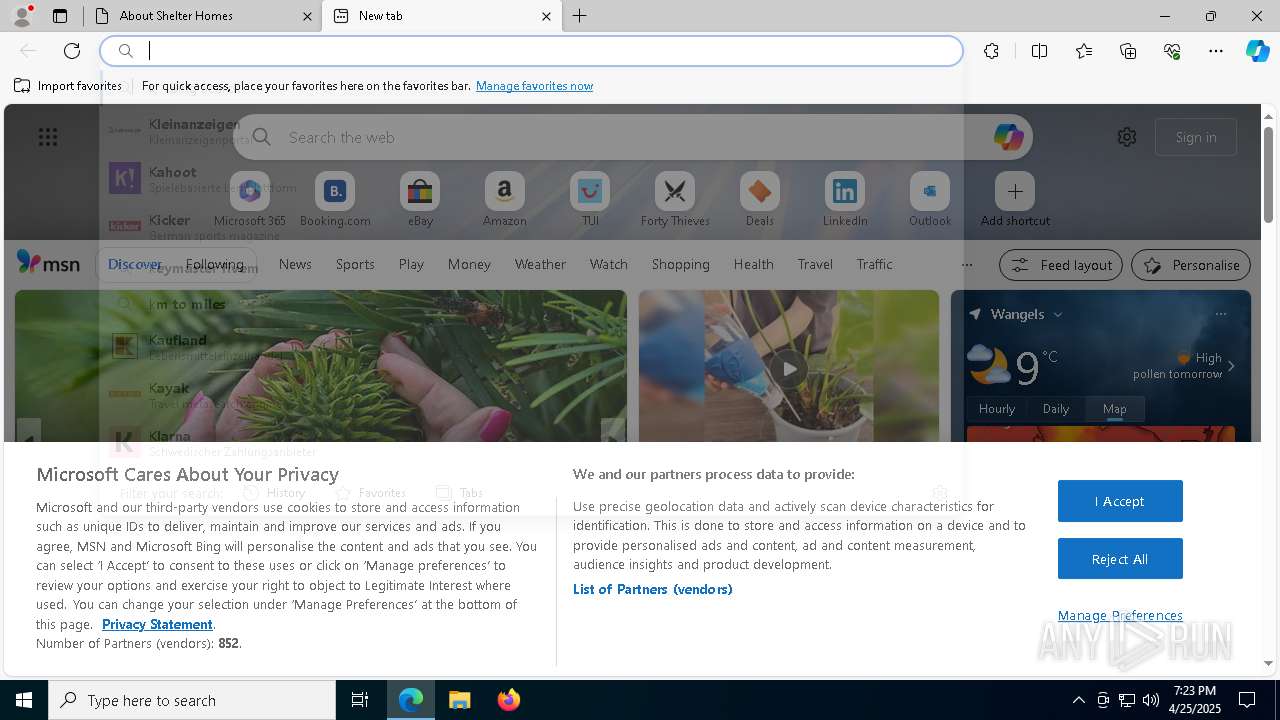Viewport: 1280px width, 720px height.
Task: Expand more MSN categories with ellipsis
Action: point(966,265)
